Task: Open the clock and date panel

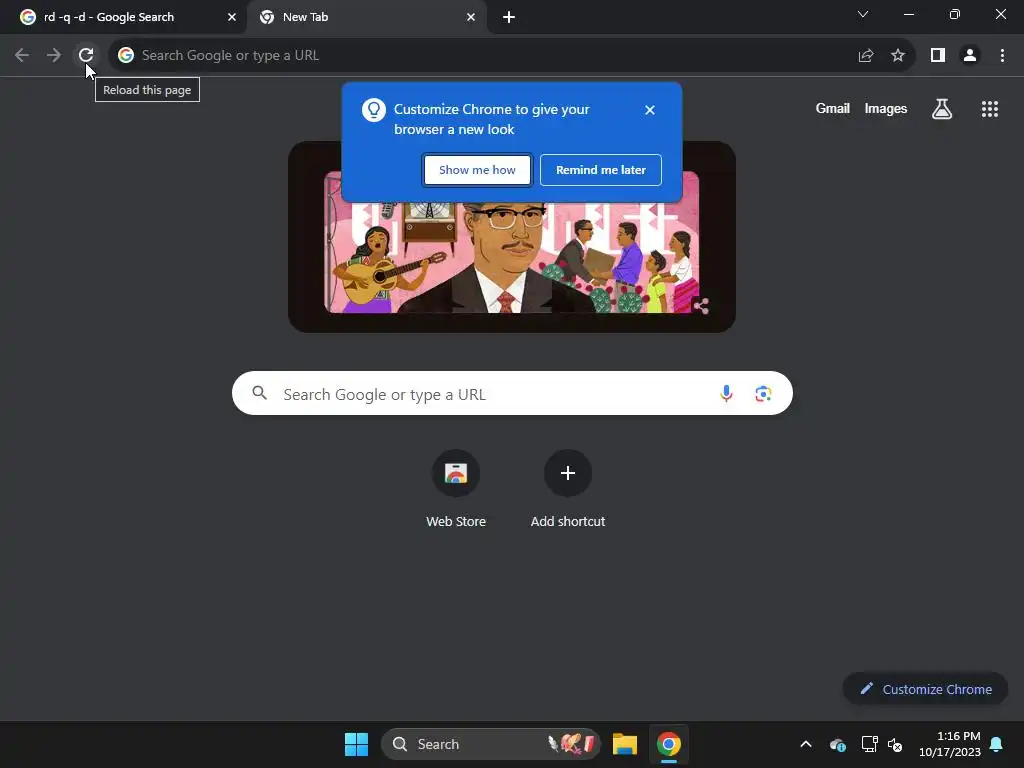Action: click(x=950, y=744)
